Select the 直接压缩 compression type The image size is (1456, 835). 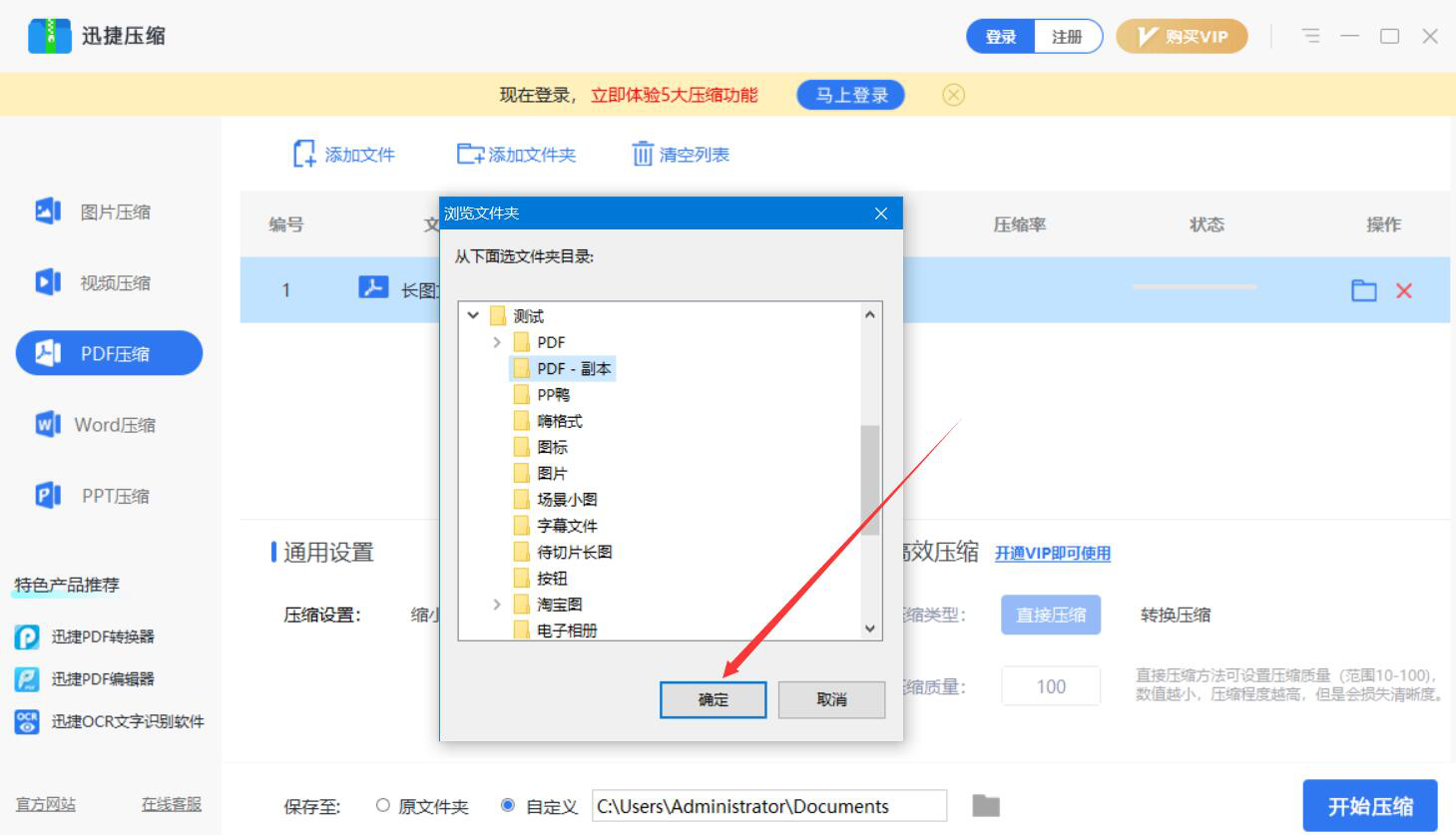pyautogui.click(x=1051, y=615)
